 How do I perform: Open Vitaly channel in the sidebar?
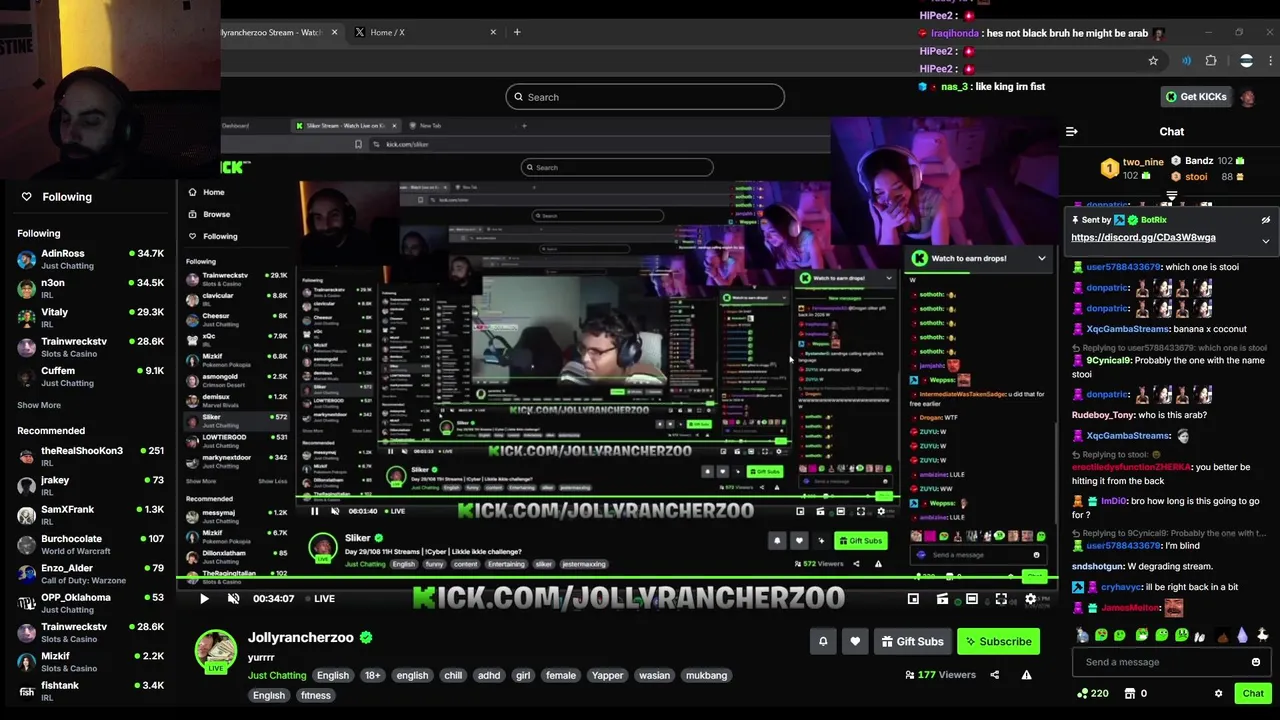(90, 317)
